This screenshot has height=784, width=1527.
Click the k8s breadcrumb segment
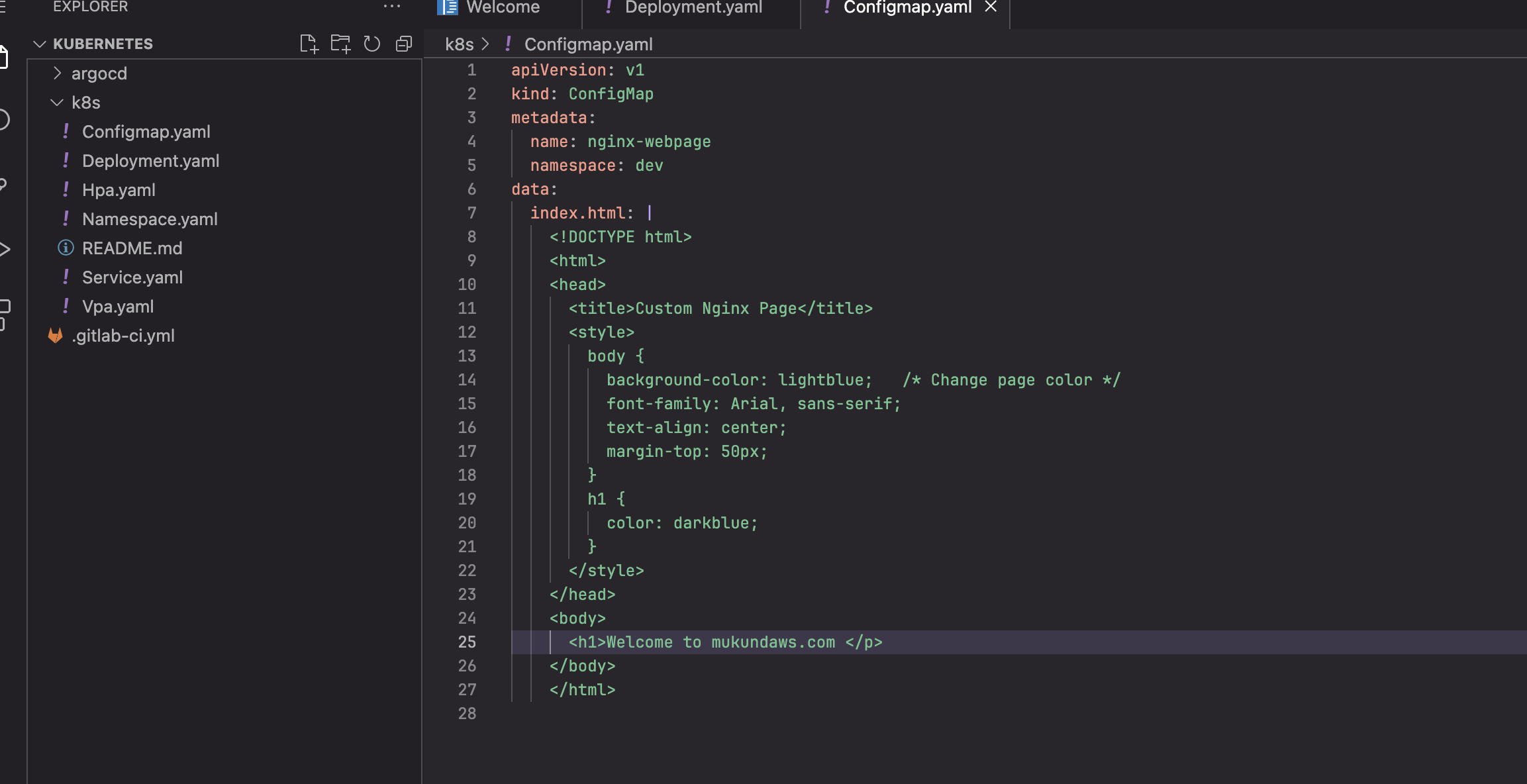point(459,44)
